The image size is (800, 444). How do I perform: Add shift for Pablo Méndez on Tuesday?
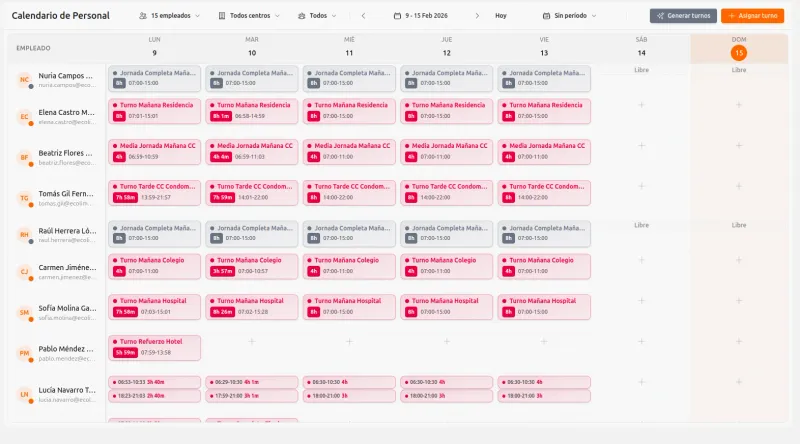point(252,341)
